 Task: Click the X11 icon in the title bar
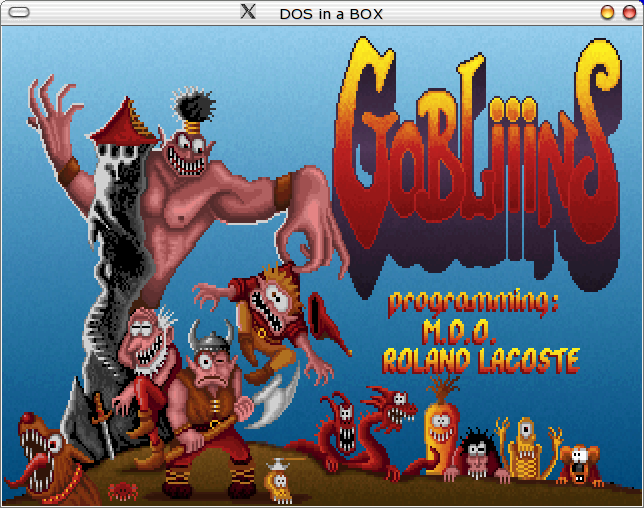[248, 11]
